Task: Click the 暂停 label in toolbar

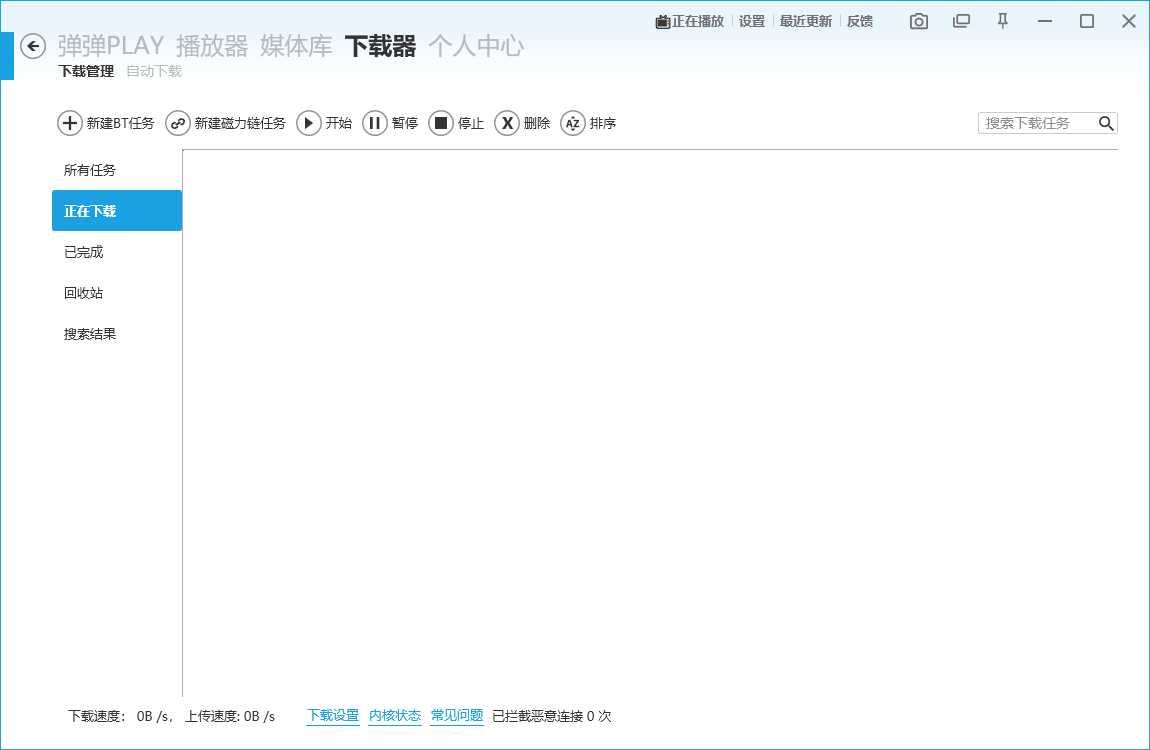Action: click(x=405, y=123)
